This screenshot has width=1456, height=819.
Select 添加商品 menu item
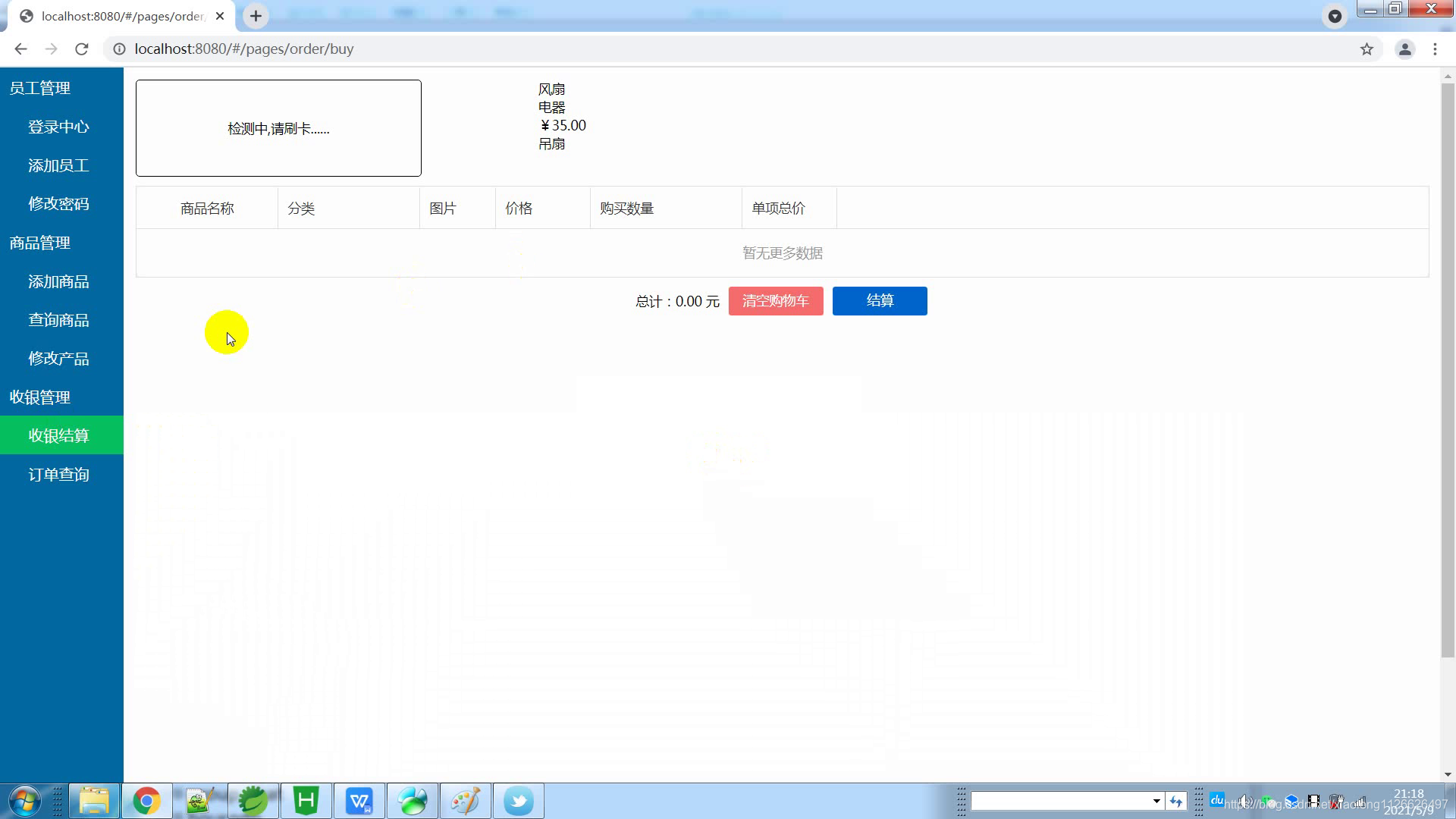coord(59,282)
